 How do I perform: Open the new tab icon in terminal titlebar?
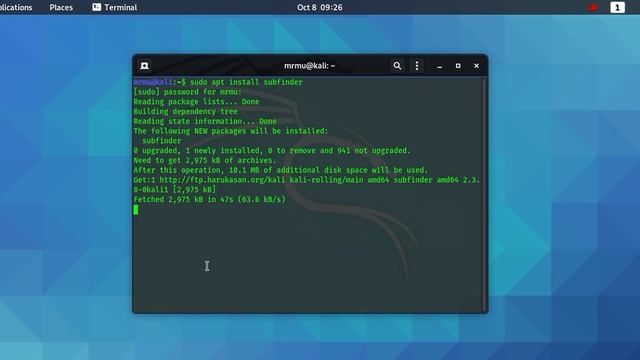(144, 66)
